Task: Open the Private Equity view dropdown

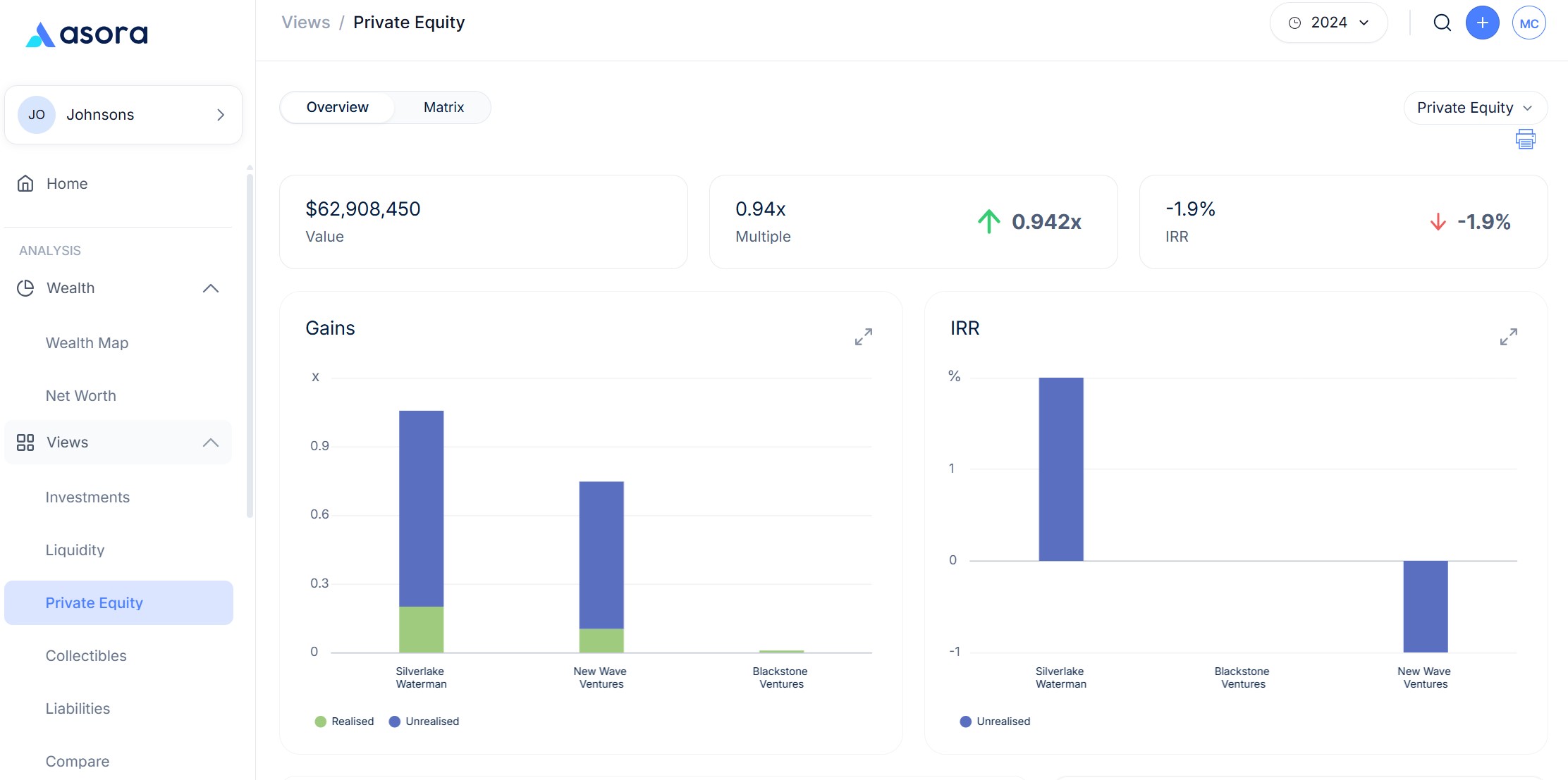Action: pyautogui.click(x=1474, y=108)
